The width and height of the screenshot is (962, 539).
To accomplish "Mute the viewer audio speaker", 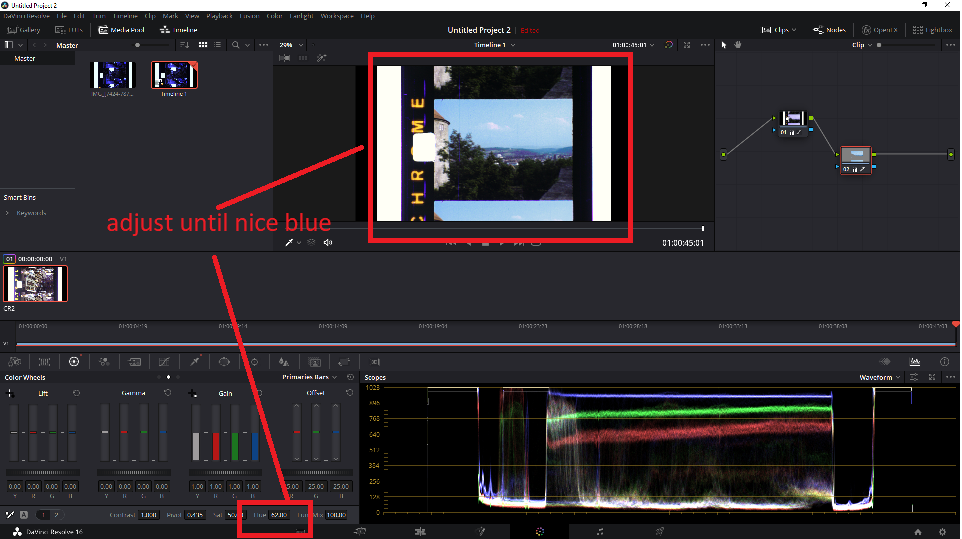I will [328, 243].
